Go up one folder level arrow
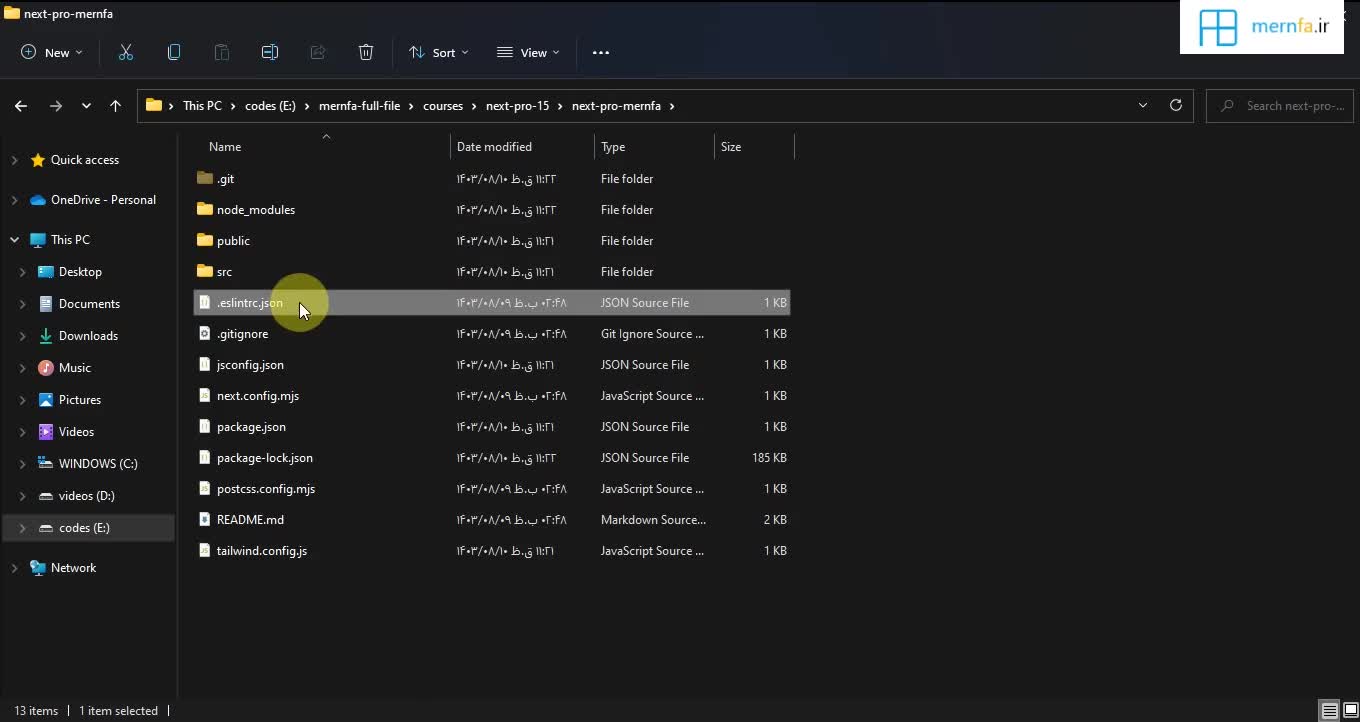 coord(115,106)
